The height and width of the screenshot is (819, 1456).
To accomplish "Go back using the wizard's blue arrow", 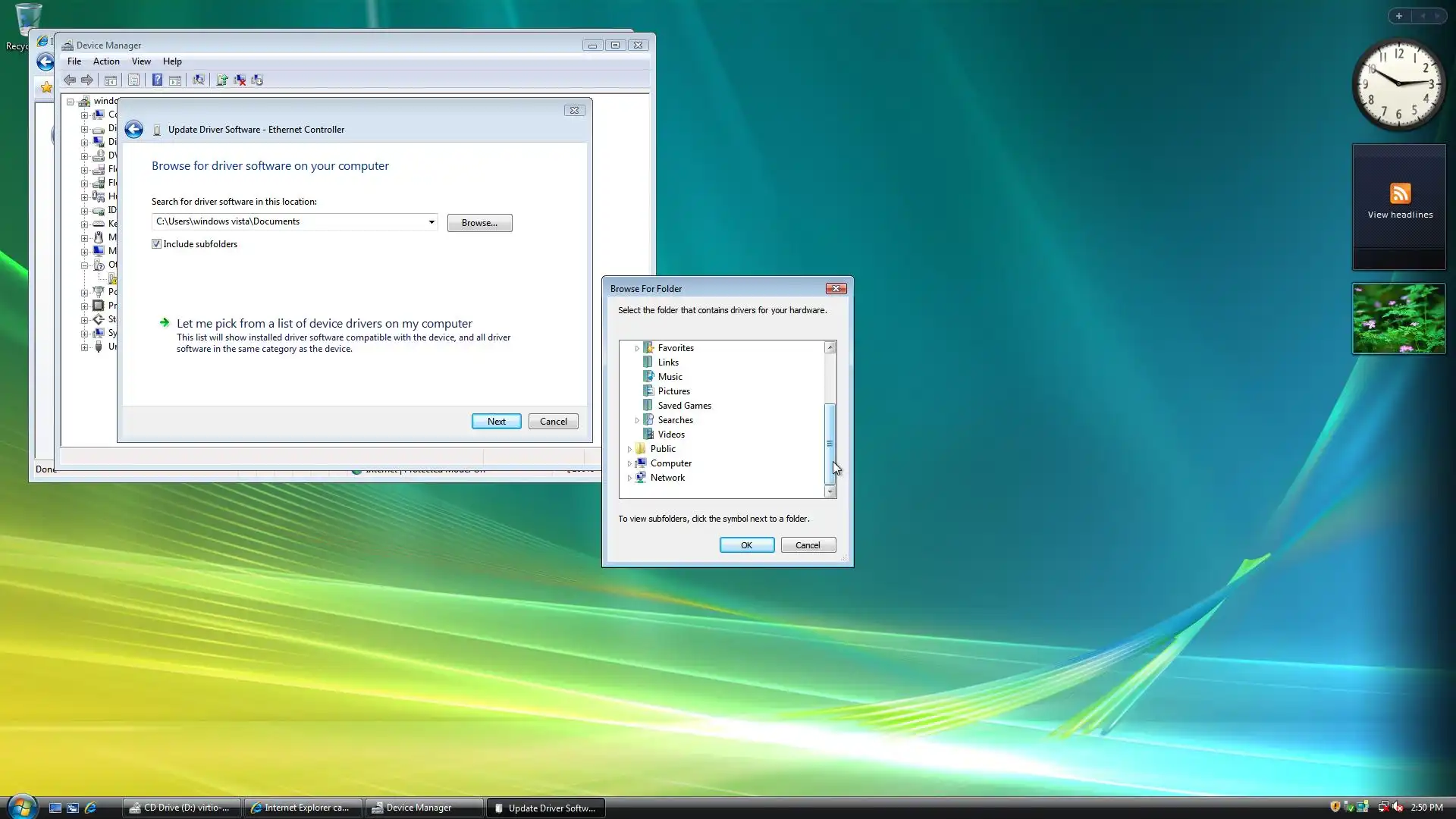I will [x=134, y=130].
